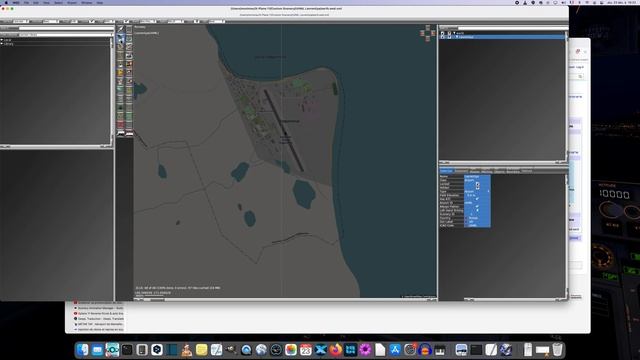Open Trash in the Dock
Image resolution: width=640 pixels, height=360 pixels.
tap(558, 350)
